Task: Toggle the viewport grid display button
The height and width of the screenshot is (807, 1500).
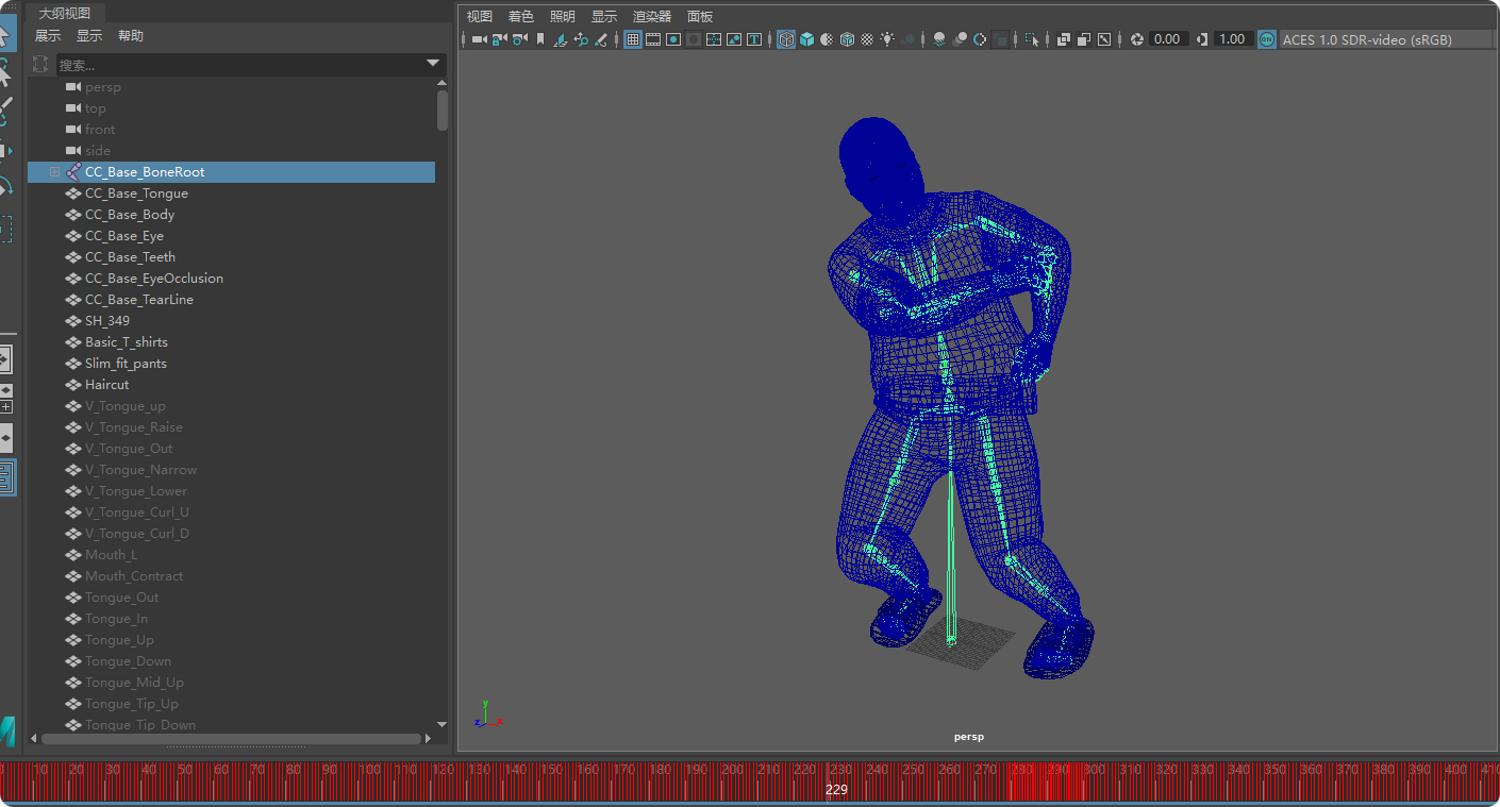Action: 633,40
